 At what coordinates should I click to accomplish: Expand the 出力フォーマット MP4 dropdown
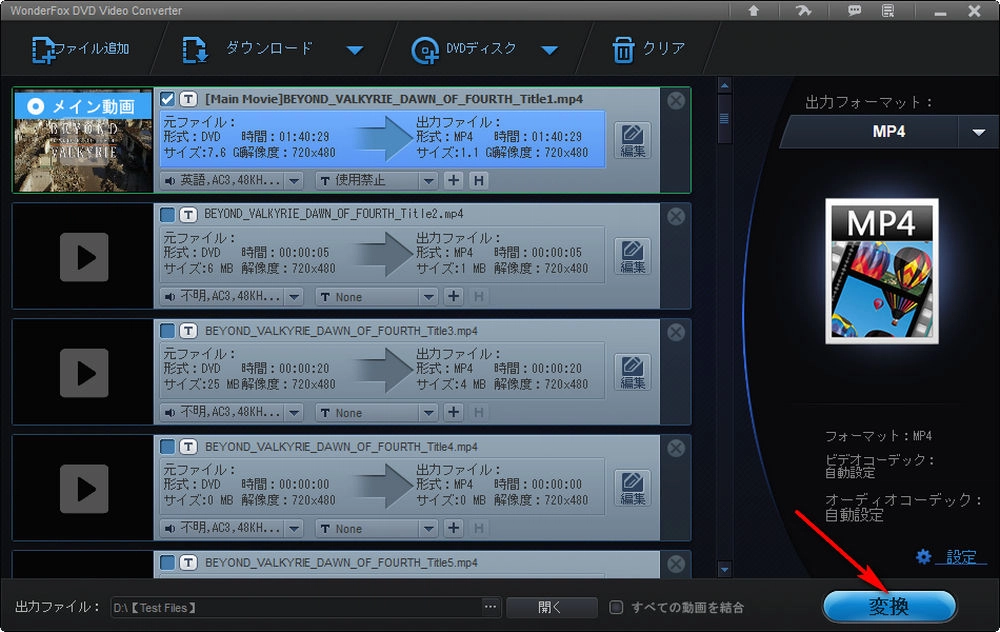coord(976,132)
